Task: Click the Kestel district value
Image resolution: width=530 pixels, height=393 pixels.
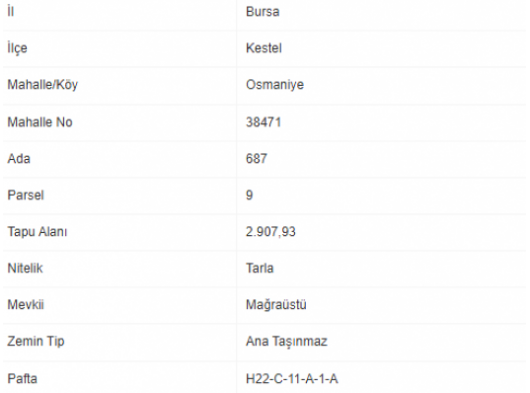Action: point(264,48)
